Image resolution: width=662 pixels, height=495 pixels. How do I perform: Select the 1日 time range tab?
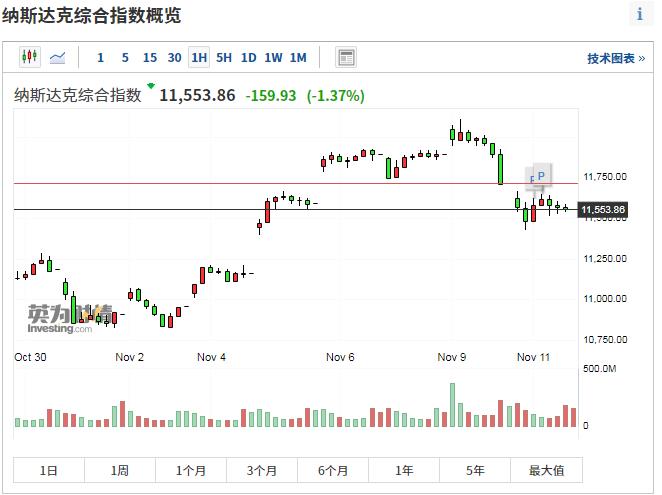48,470
